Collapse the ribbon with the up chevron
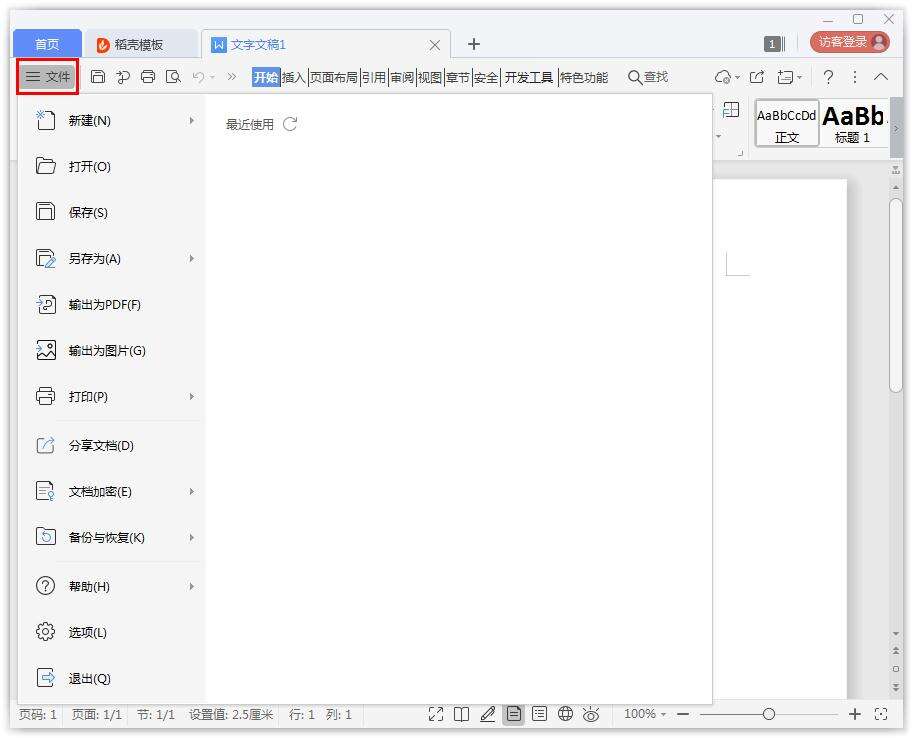 (x=881, y=76)
